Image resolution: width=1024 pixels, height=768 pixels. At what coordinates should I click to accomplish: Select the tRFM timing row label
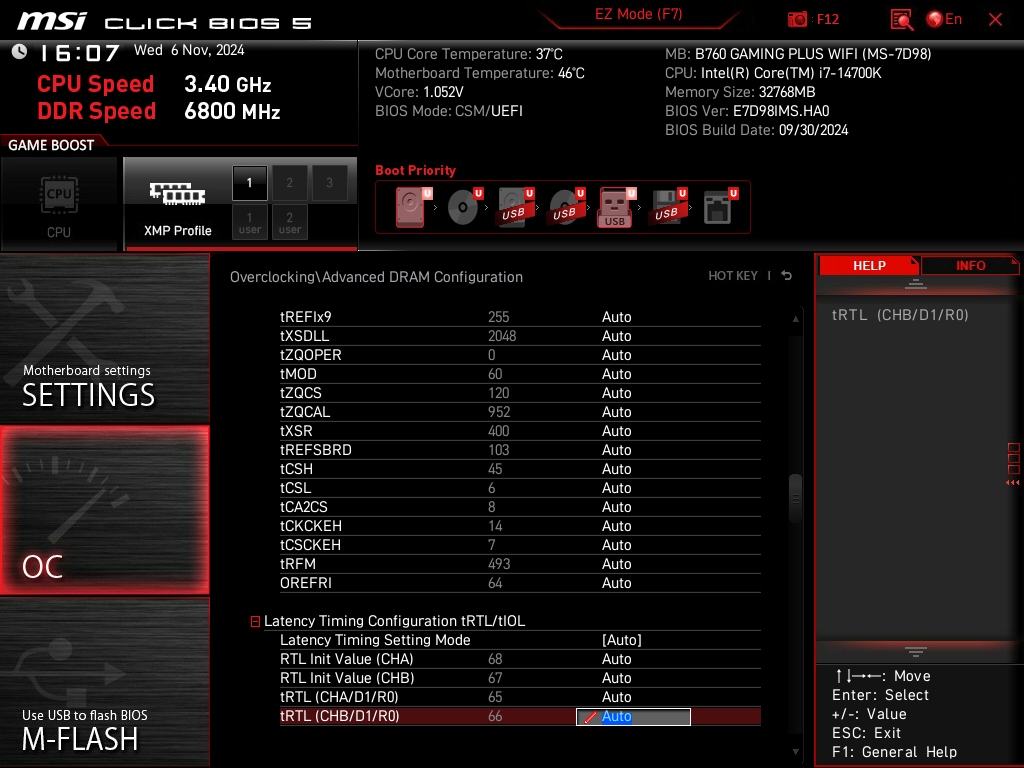point(298,564)
